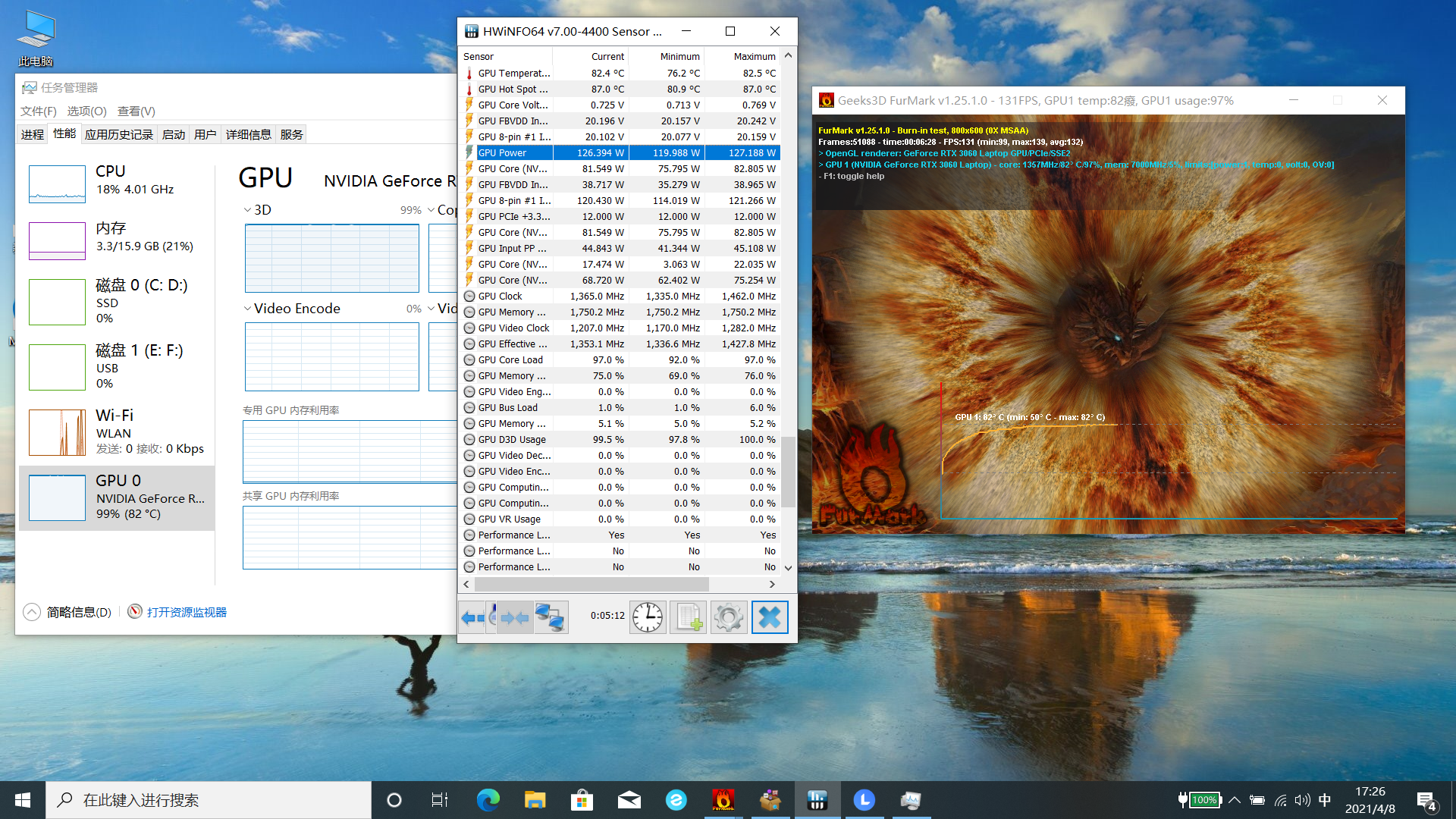
Task: Open the remote network monitors button in HWiNFO
Action: coord(550,617)
